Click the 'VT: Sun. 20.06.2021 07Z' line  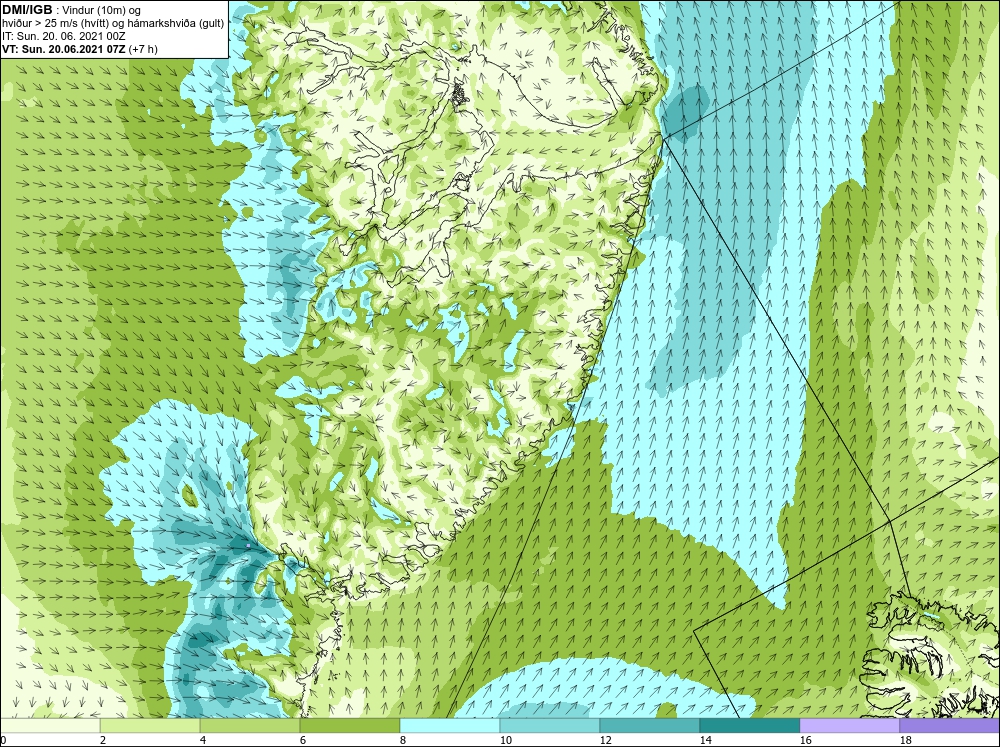click(80, 49)
